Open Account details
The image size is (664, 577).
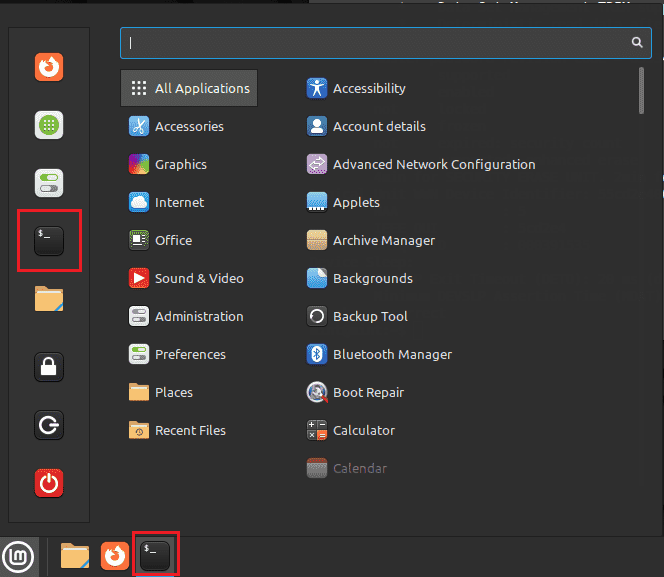(366, 126)
